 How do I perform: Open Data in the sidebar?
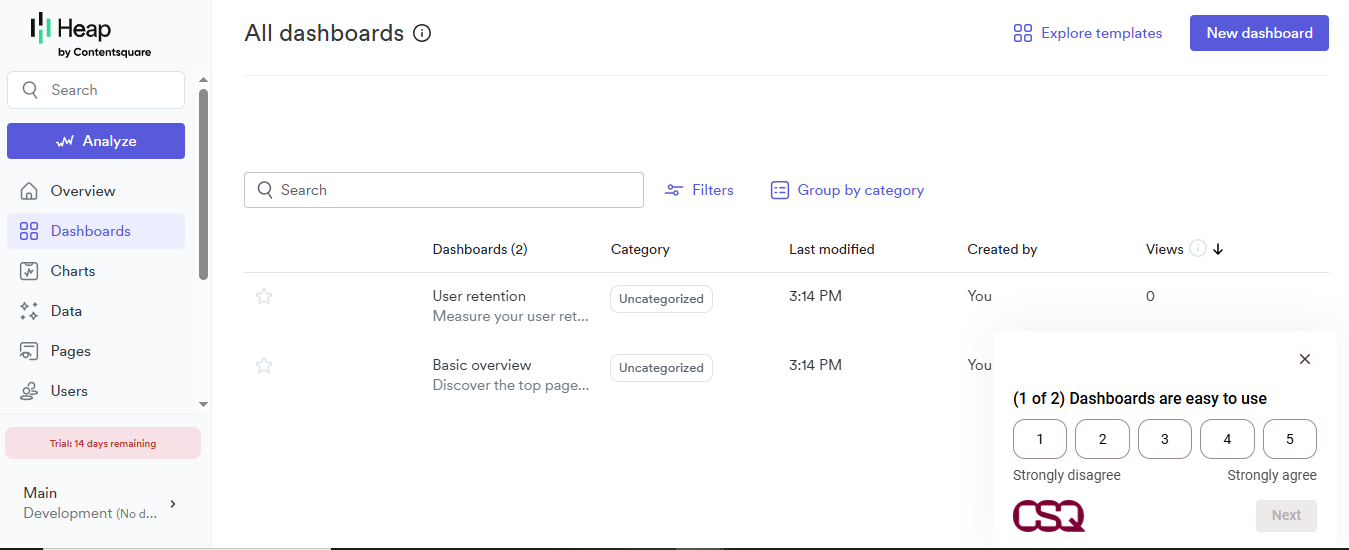96,311
